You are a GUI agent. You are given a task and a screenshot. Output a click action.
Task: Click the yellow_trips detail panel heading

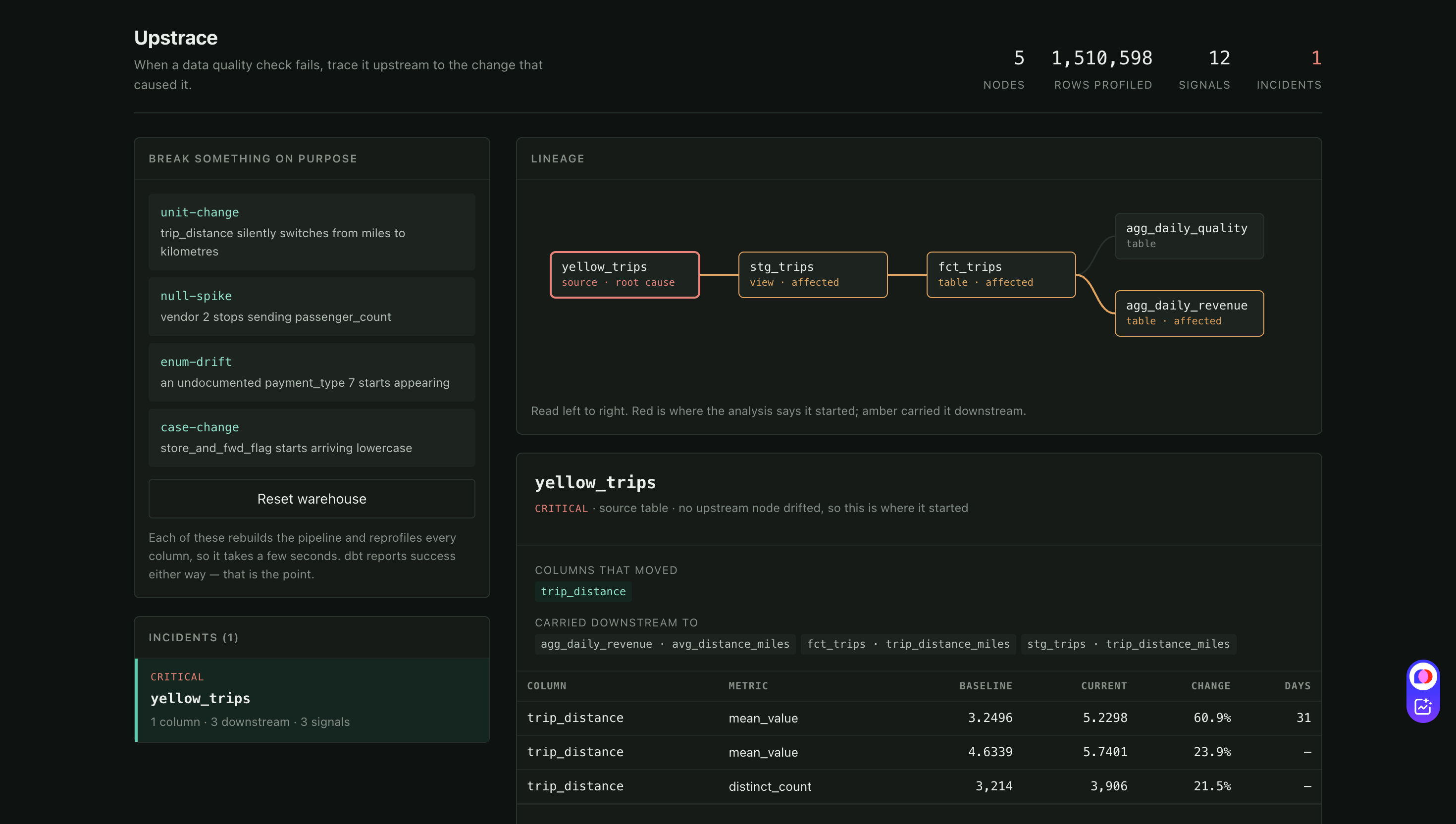595,482
